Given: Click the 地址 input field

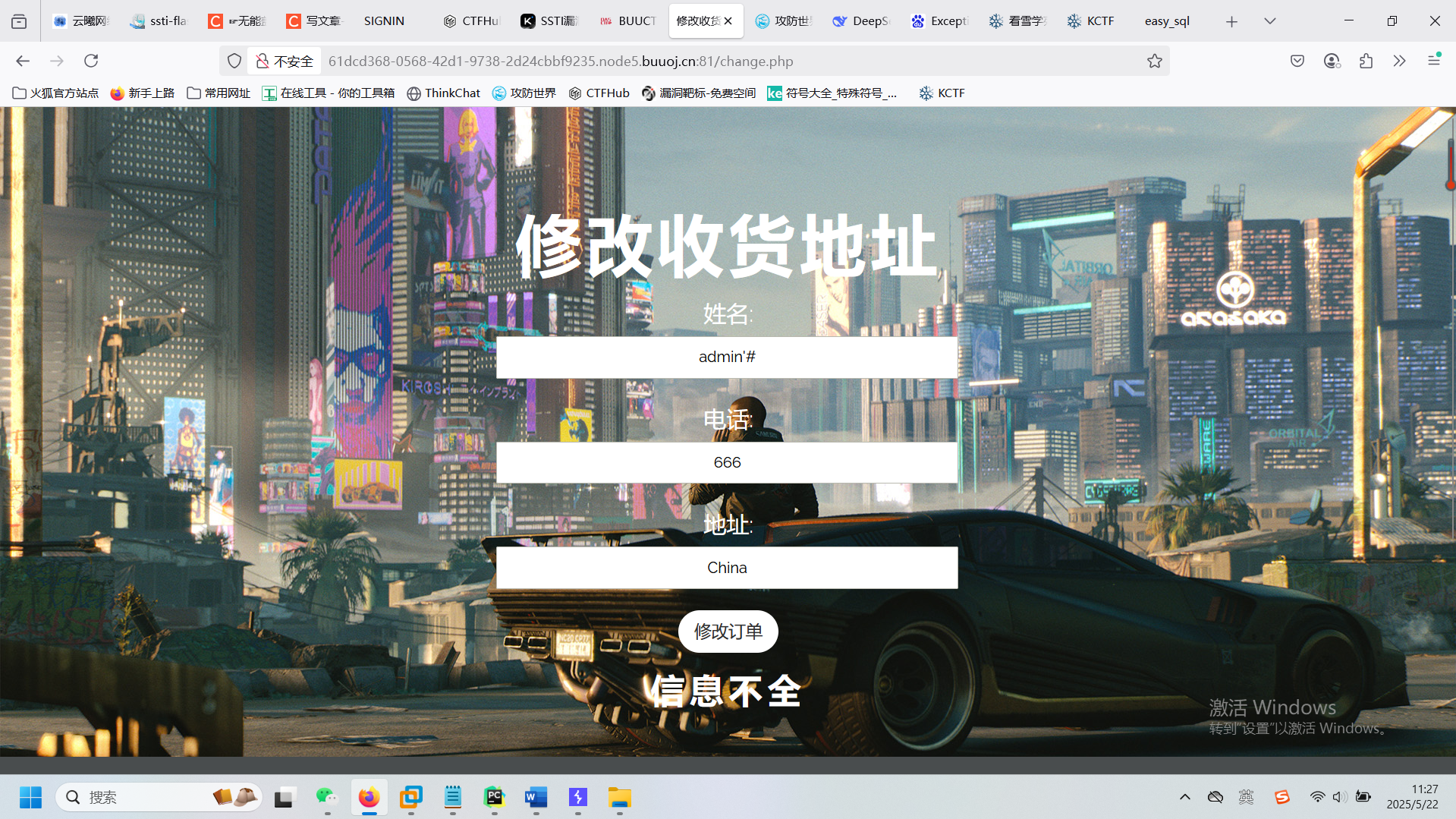Looking at the screenshot, I should [x=727, y=568].
